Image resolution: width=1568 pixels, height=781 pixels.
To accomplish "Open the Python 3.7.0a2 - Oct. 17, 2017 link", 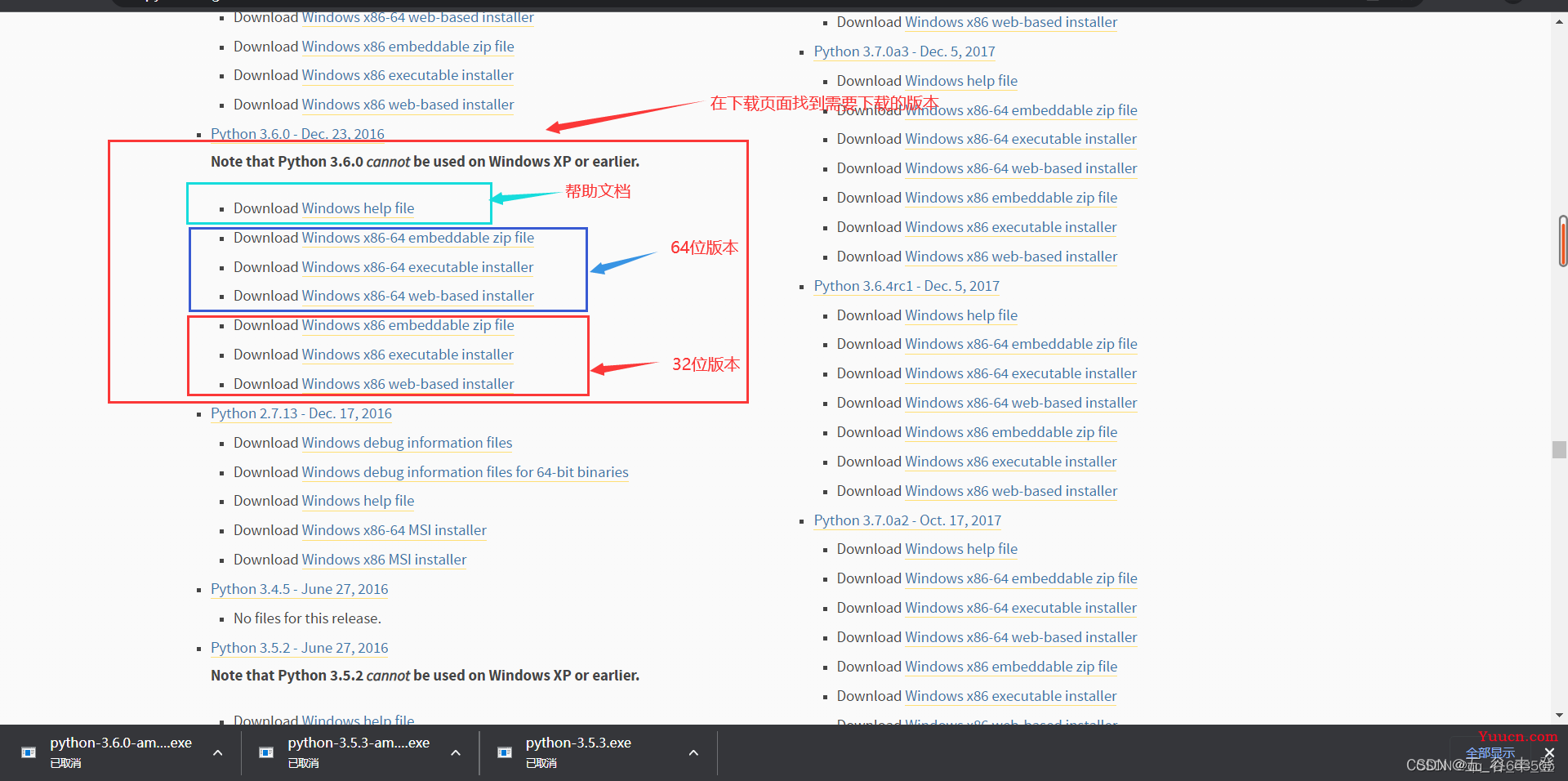I will coord(907,520).
